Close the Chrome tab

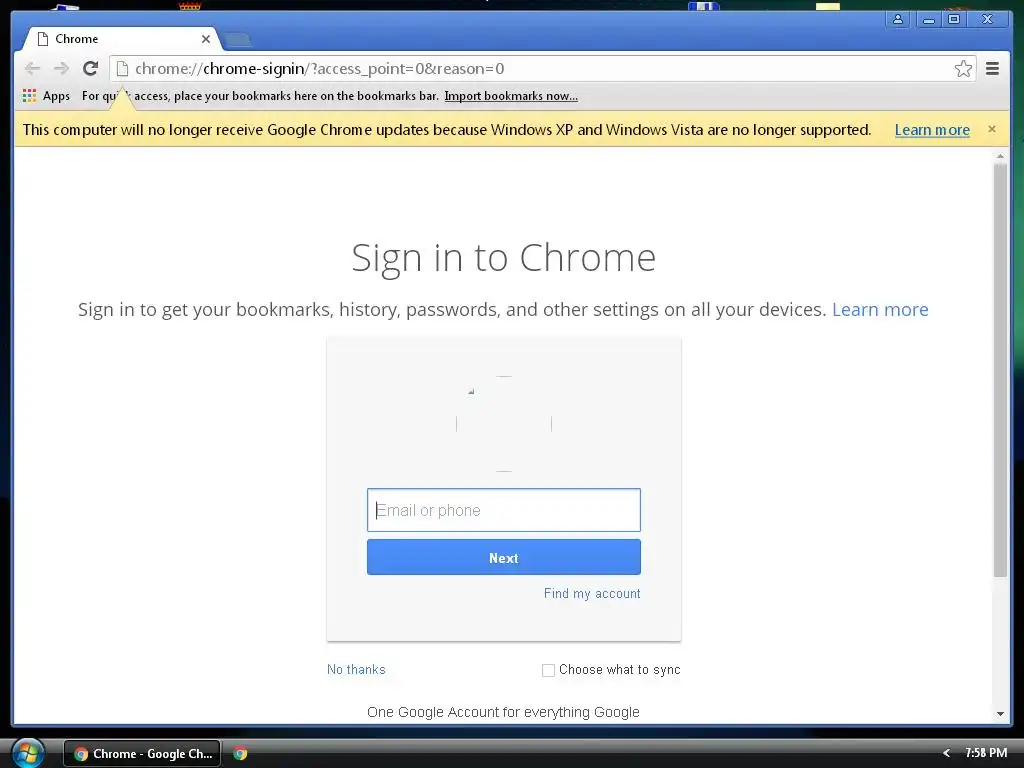[206, 39]
